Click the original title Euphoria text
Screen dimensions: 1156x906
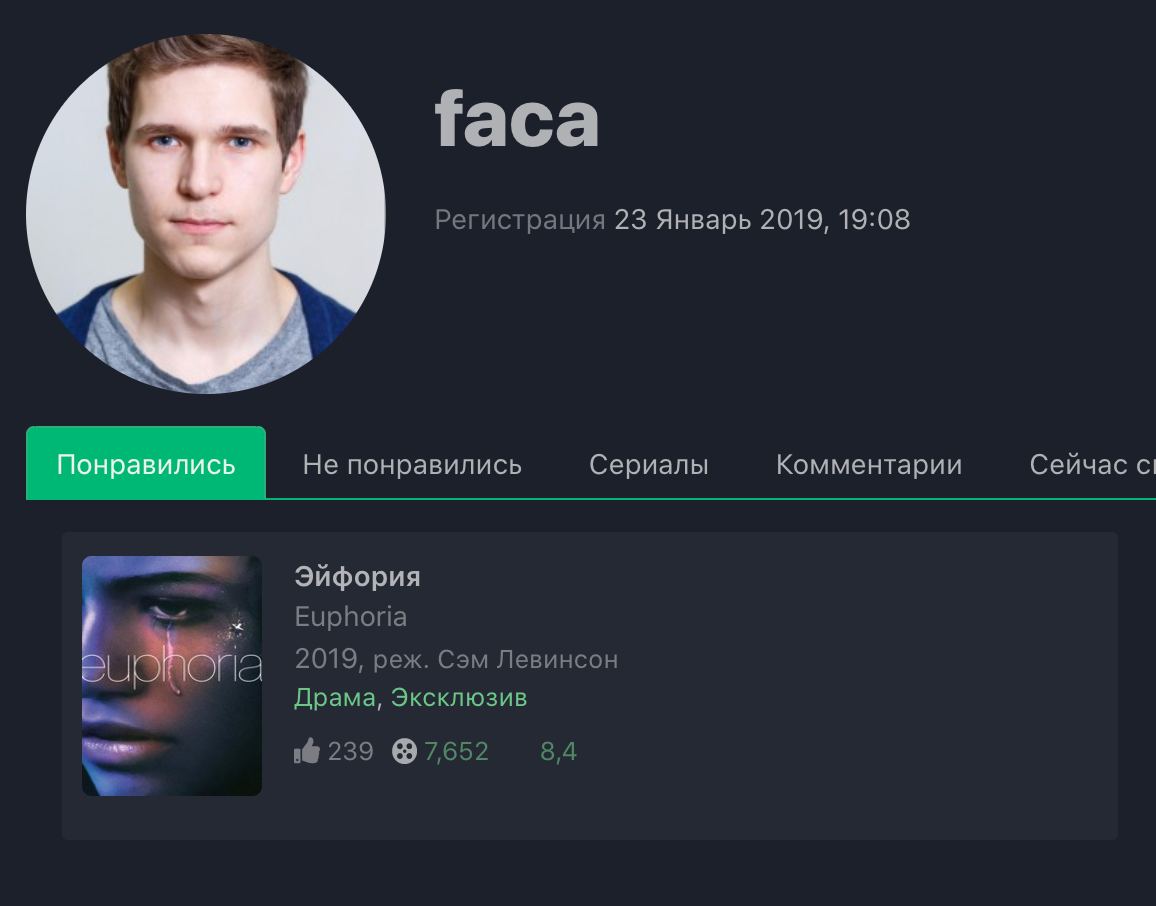(x=351, y=616)
